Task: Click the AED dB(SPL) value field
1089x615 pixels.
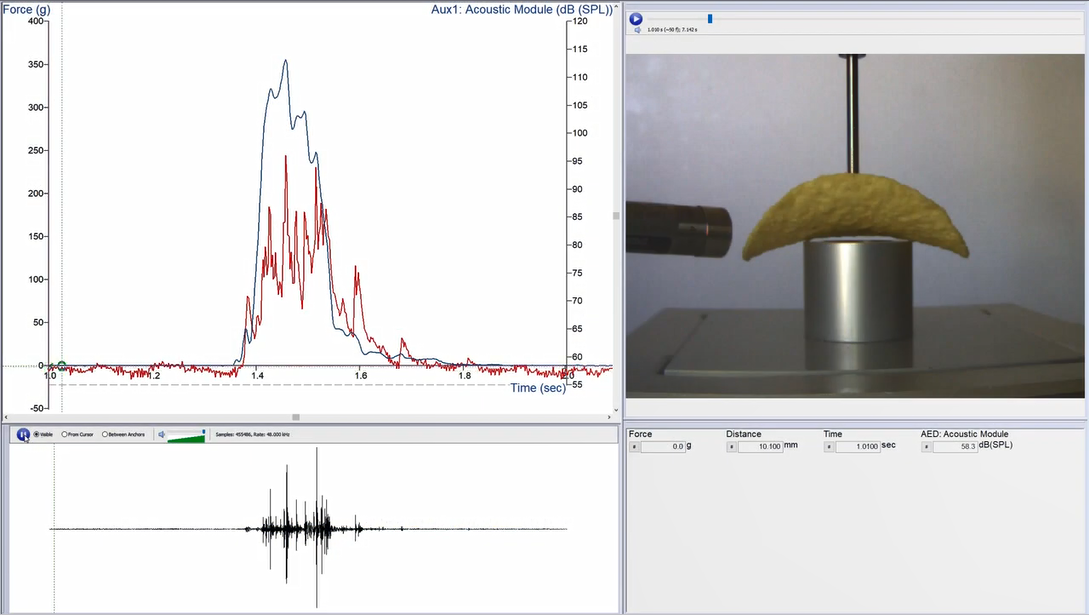Action: (x=956, y=447)
